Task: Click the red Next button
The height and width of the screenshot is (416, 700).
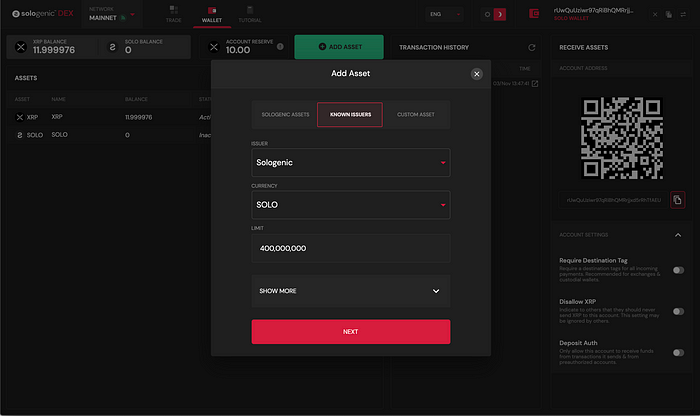Action: pyautogui.click(x=351, y=332)
